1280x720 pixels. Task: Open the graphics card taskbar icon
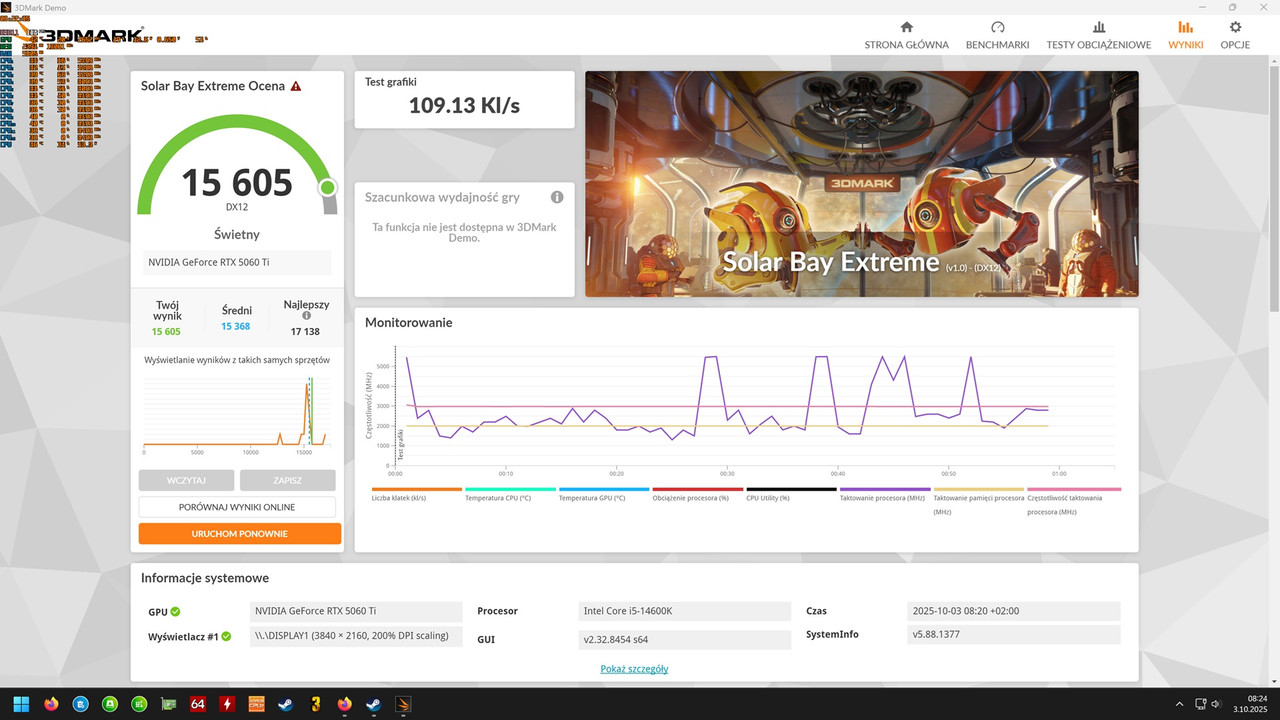(169, 704)
